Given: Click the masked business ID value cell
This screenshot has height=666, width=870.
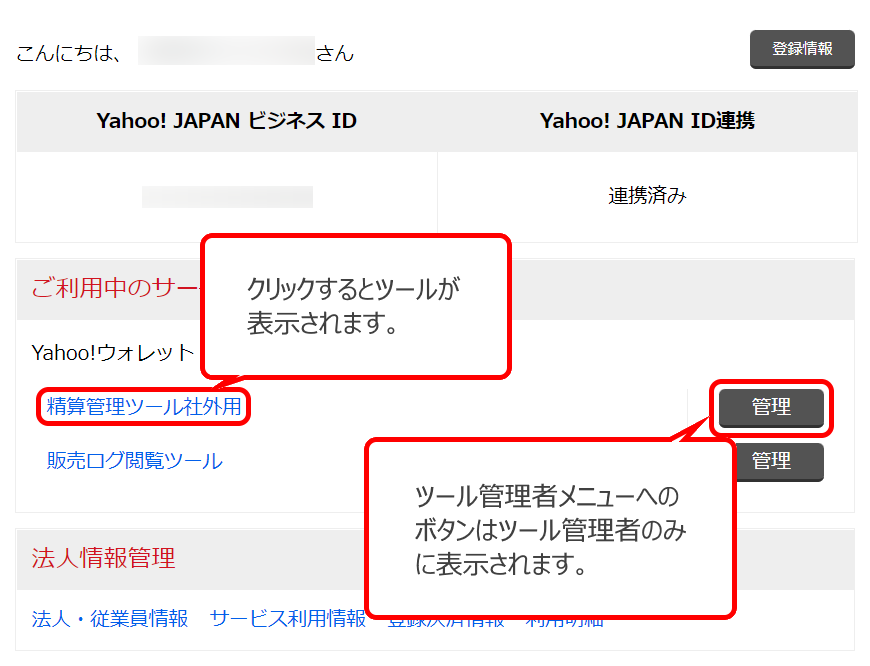Looking at the screenshot, I should point(226,197).
